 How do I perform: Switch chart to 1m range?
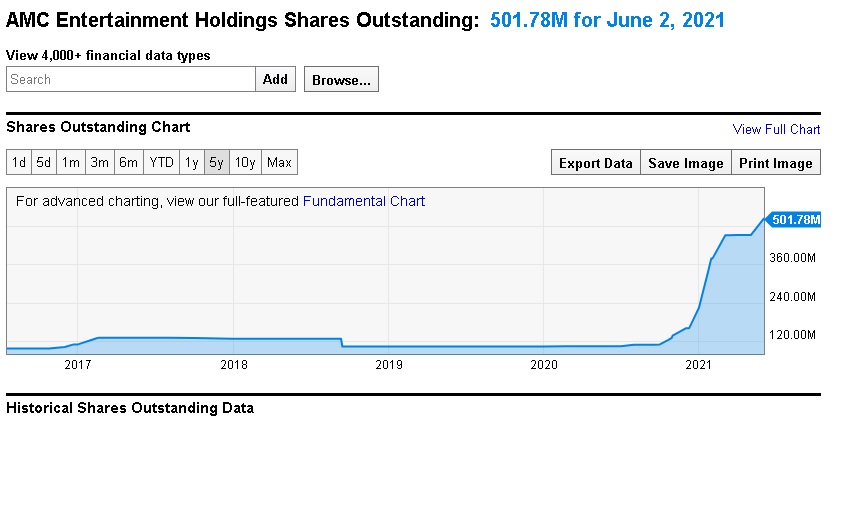[x=71, y=162]
